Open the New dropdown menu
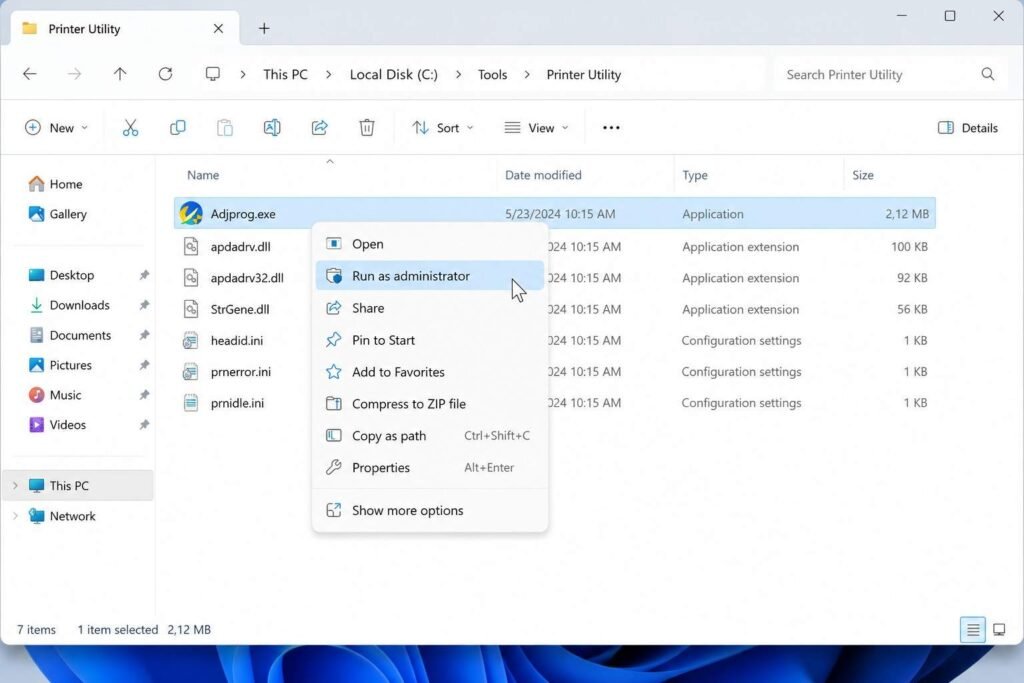This screenshot has height=683, width=1024. point(56,128)
